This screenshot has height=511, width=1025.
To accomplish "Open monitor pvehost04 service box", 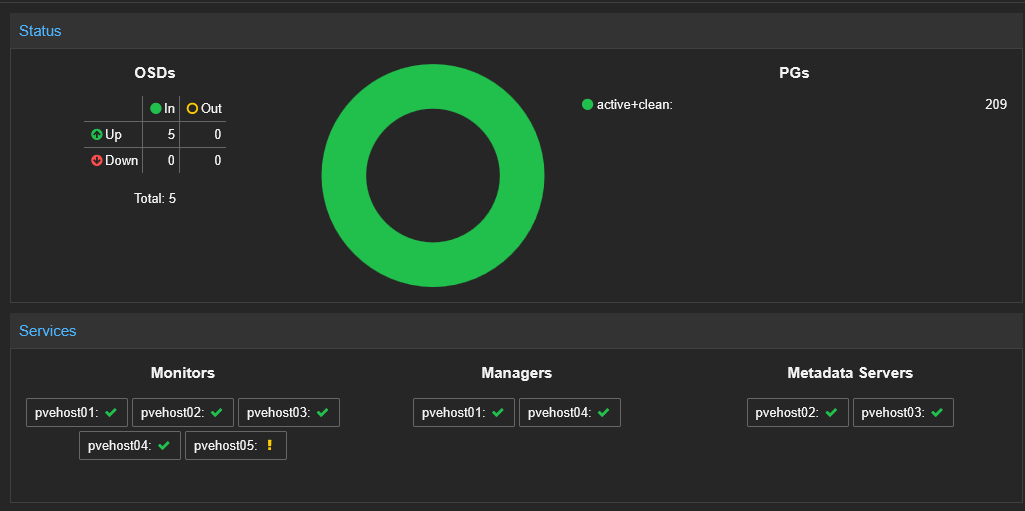I will tap(130, 446).
